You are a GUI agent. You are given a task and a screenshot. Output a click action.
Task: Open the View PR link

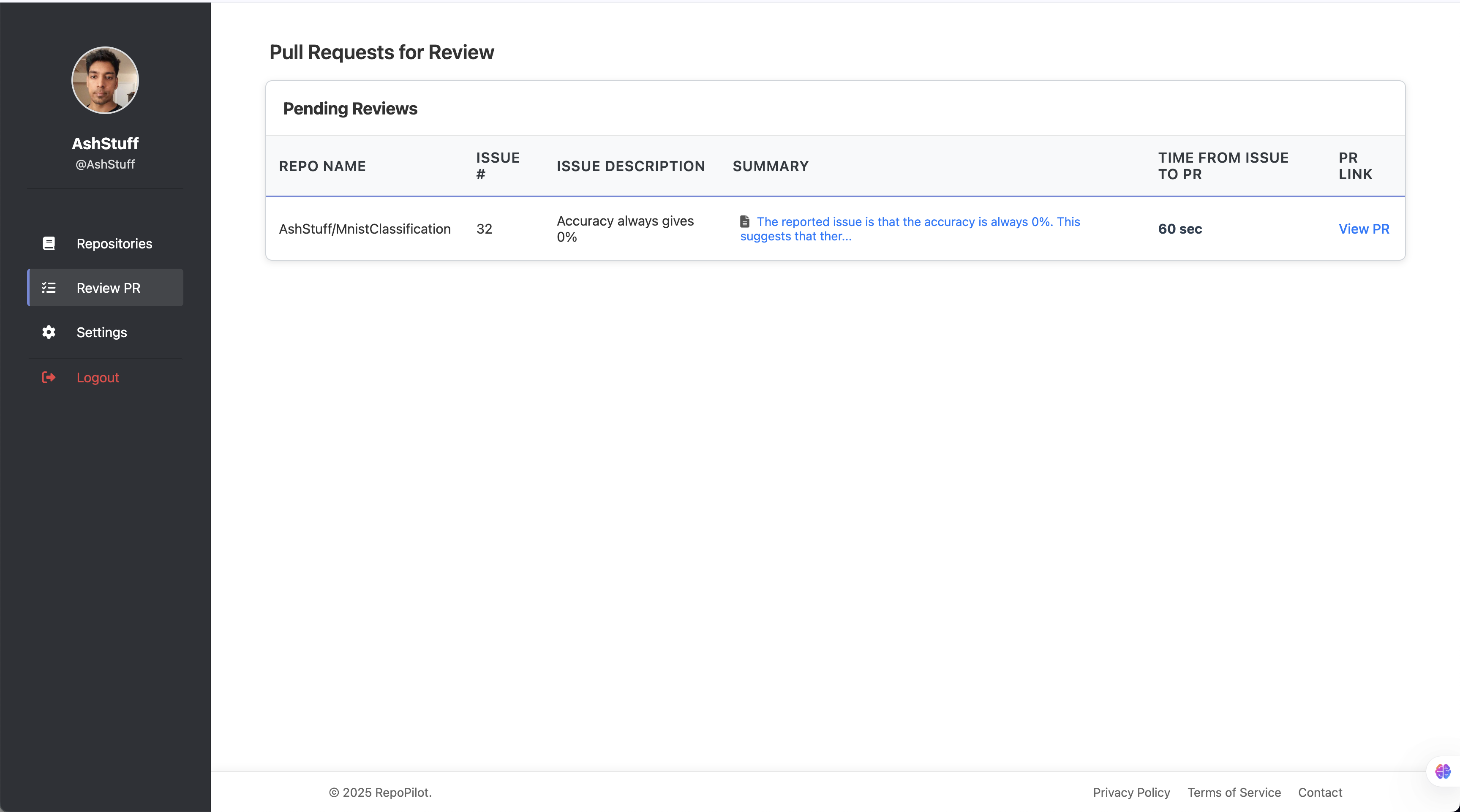click(1364, 229)
